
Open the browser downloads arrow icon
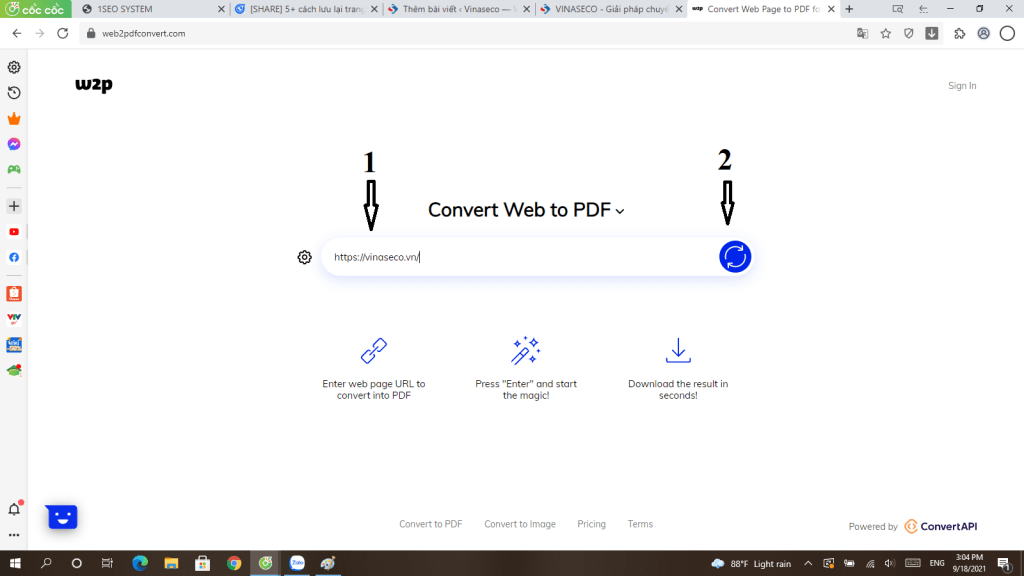[x=932, y=33]
